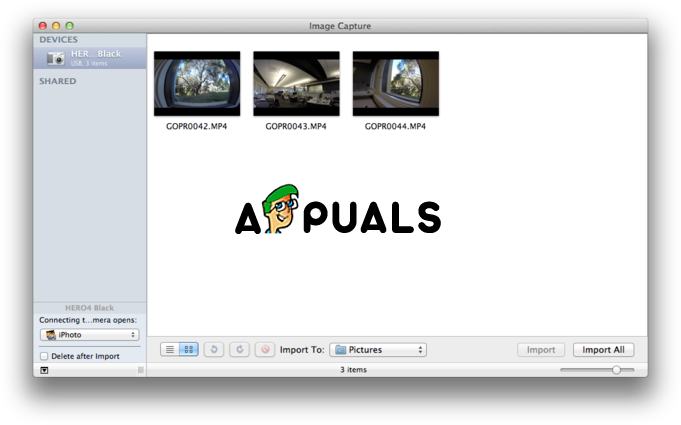This screenshot has width=681, height=425.
Task: Adjust the thumbnail size slider
Action: [x=616, y=370]
